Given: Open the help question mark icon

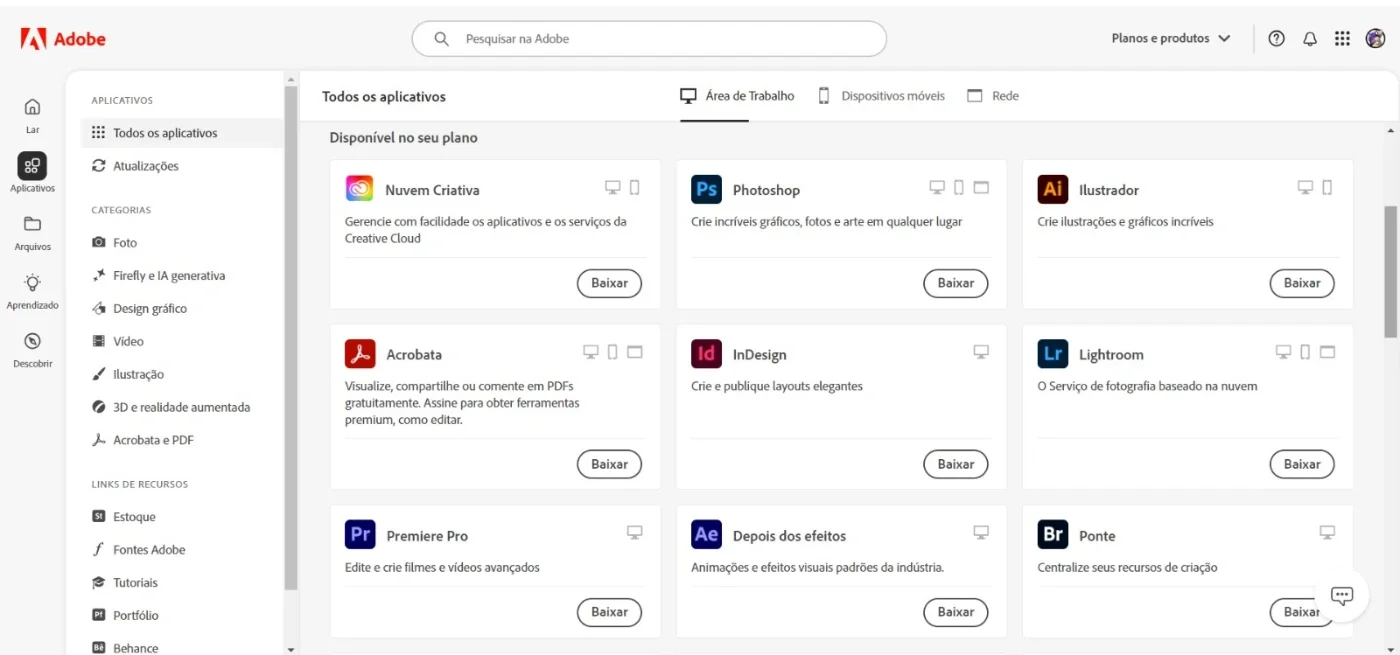Looking at the screenshot, I should pyautogui.click(x=1276, y=39).
